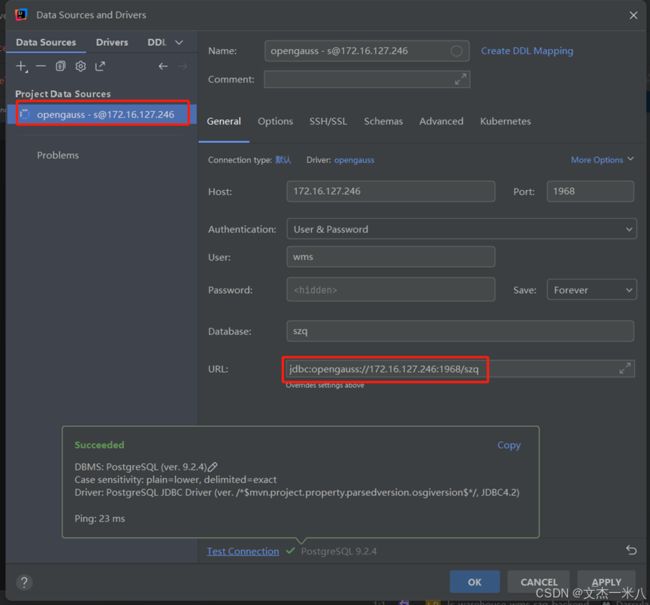
Task: Click the revert changes arrow icon
Action: point(631,550)
